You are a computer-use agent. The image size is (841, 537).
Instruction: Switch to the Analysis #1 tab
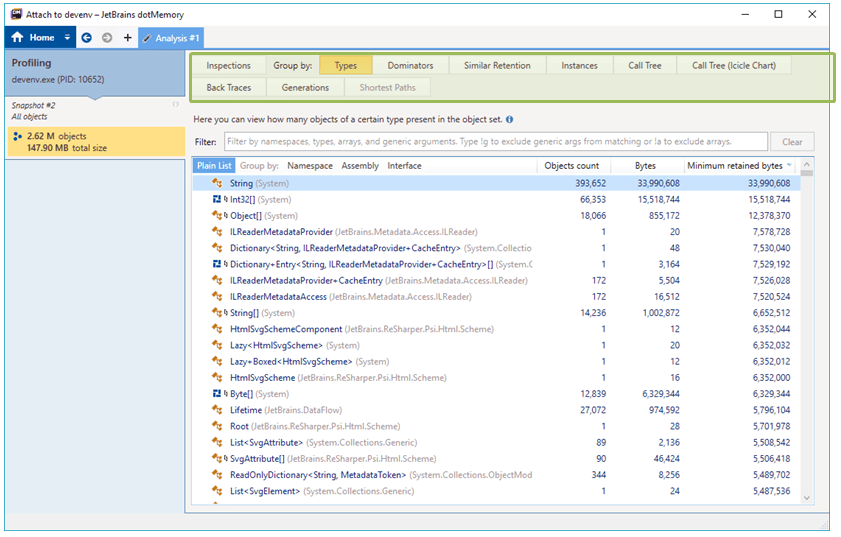[x=171, y=38]
